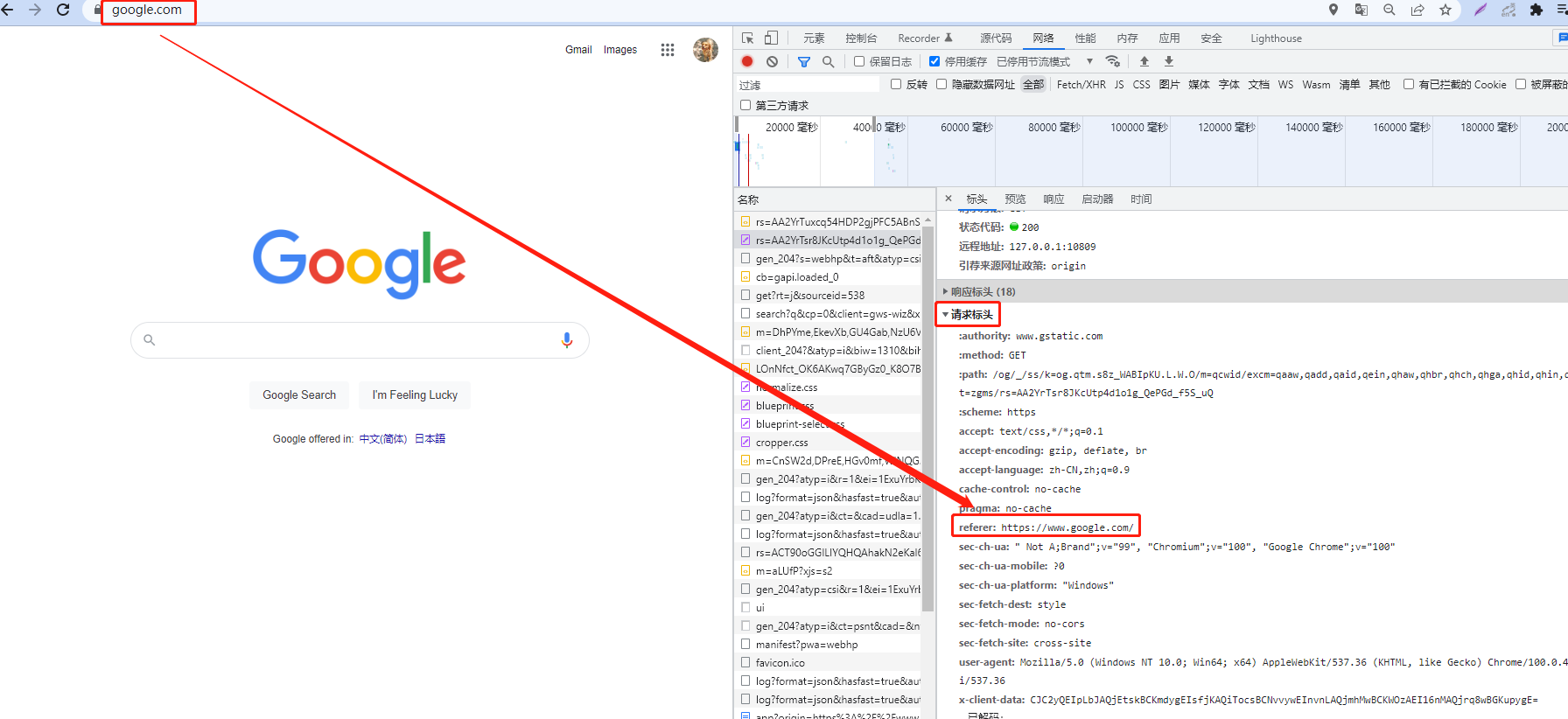Screen dimensions: 1568x719
Task: Toggle the 被屏蔽 requests checkbox
Action: click(x=1521, y=84)
